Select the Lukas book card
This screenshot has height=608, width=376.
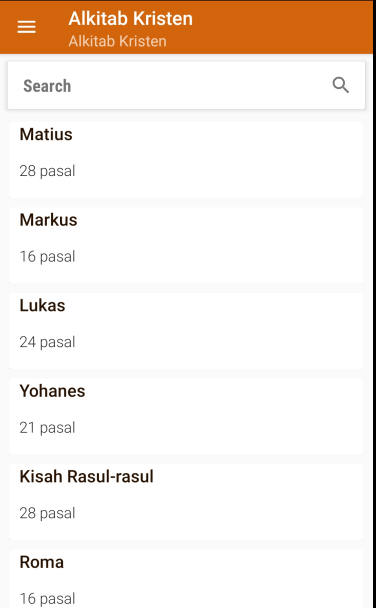tap(186, 331)
